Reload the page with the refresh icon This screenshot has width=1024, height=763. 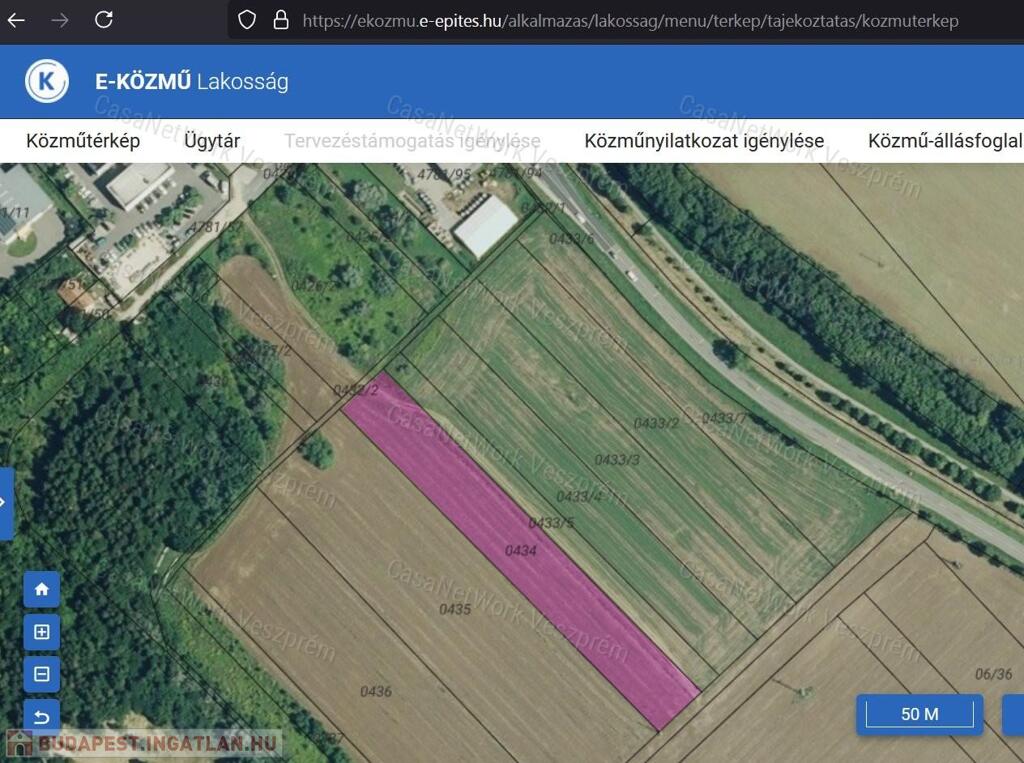coord(104,20)
